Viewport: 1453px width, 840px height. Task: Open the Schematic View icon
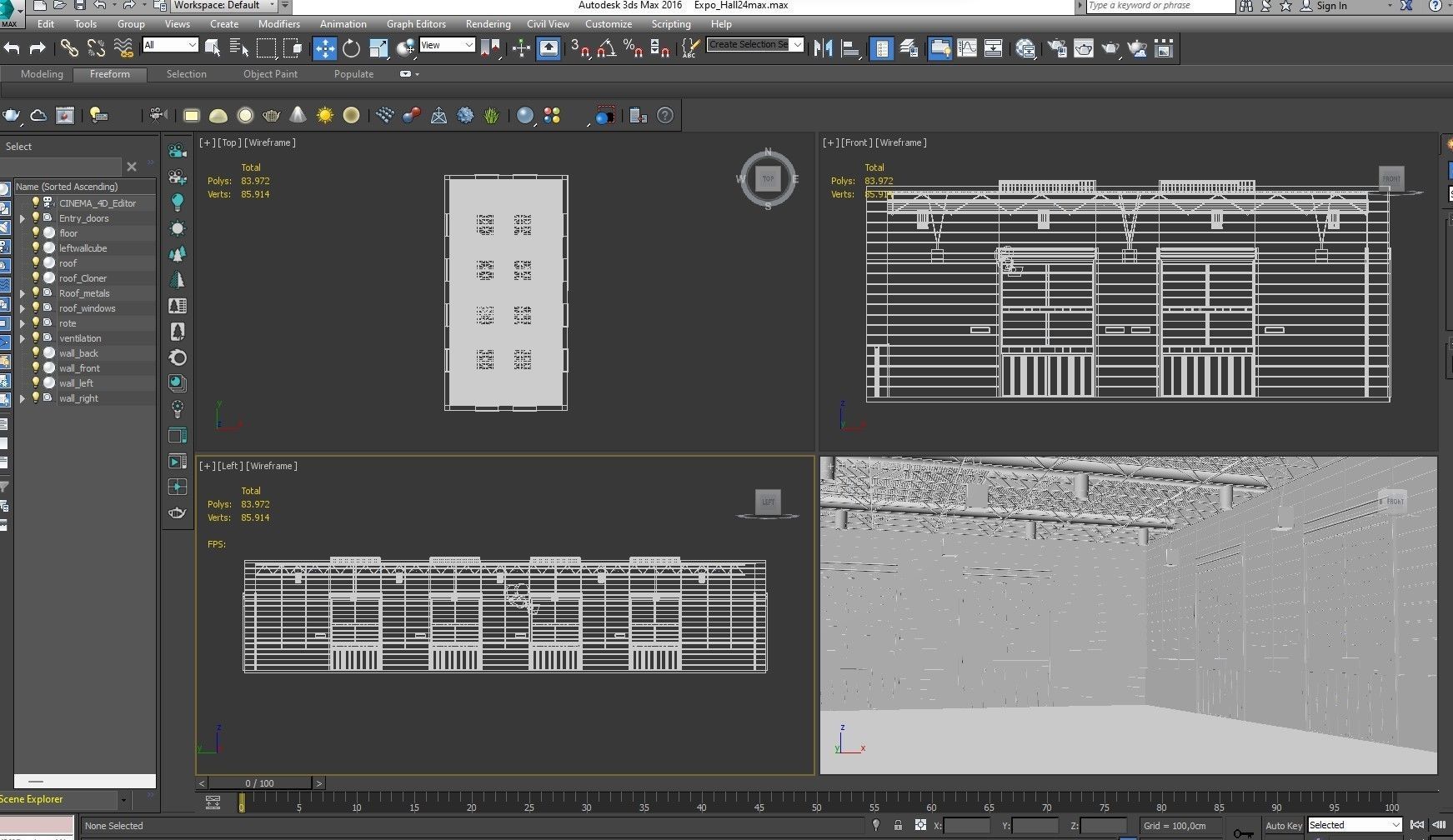[x=994, y=48]
